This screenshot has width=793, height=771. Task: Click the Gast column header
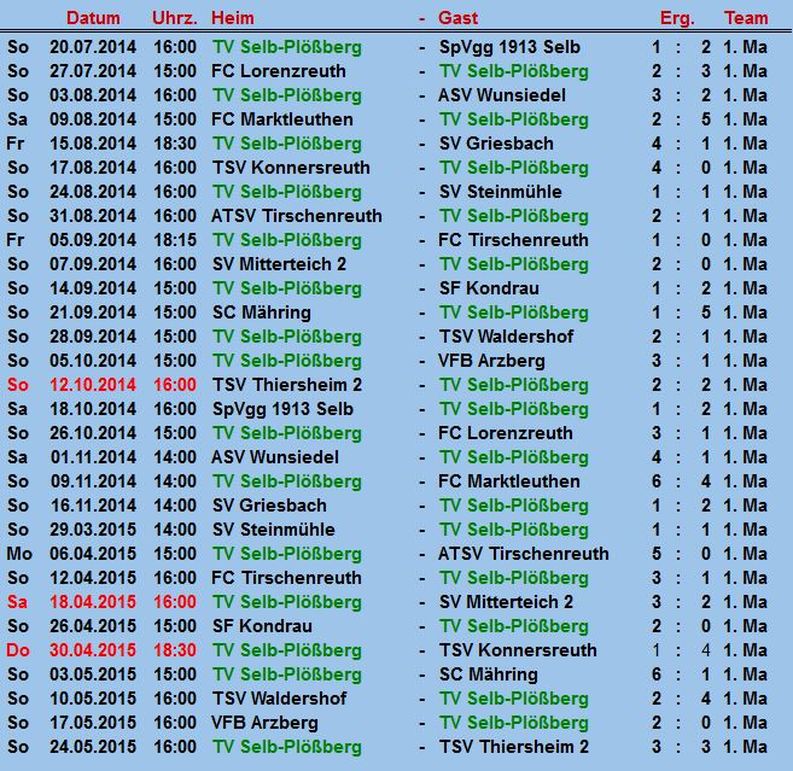coord(458,18)
